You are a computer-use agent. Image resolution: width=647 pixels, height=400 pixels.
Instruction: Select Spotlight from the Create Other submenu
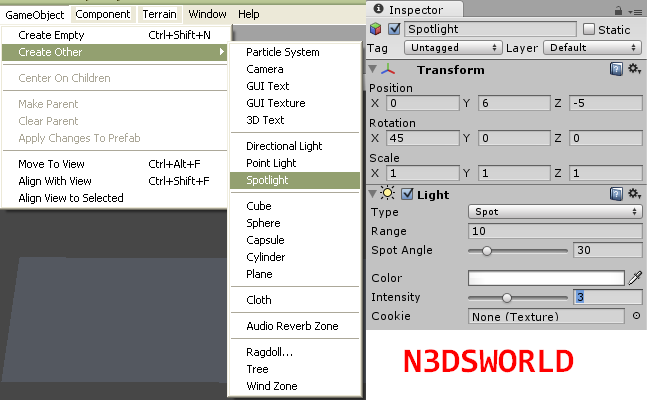(294, 180)
